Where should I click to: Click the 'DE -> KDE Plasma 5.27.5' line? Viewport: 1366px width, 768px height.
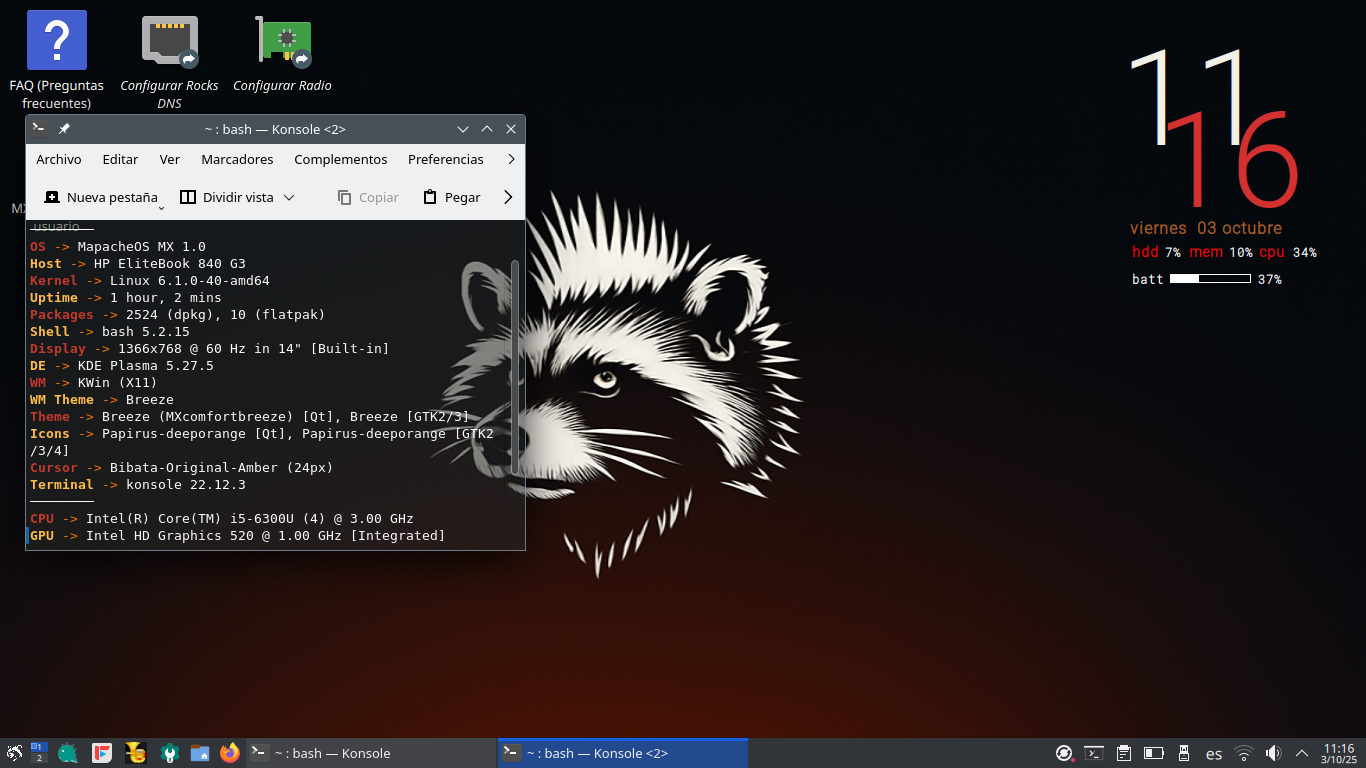tap(122, 366)
